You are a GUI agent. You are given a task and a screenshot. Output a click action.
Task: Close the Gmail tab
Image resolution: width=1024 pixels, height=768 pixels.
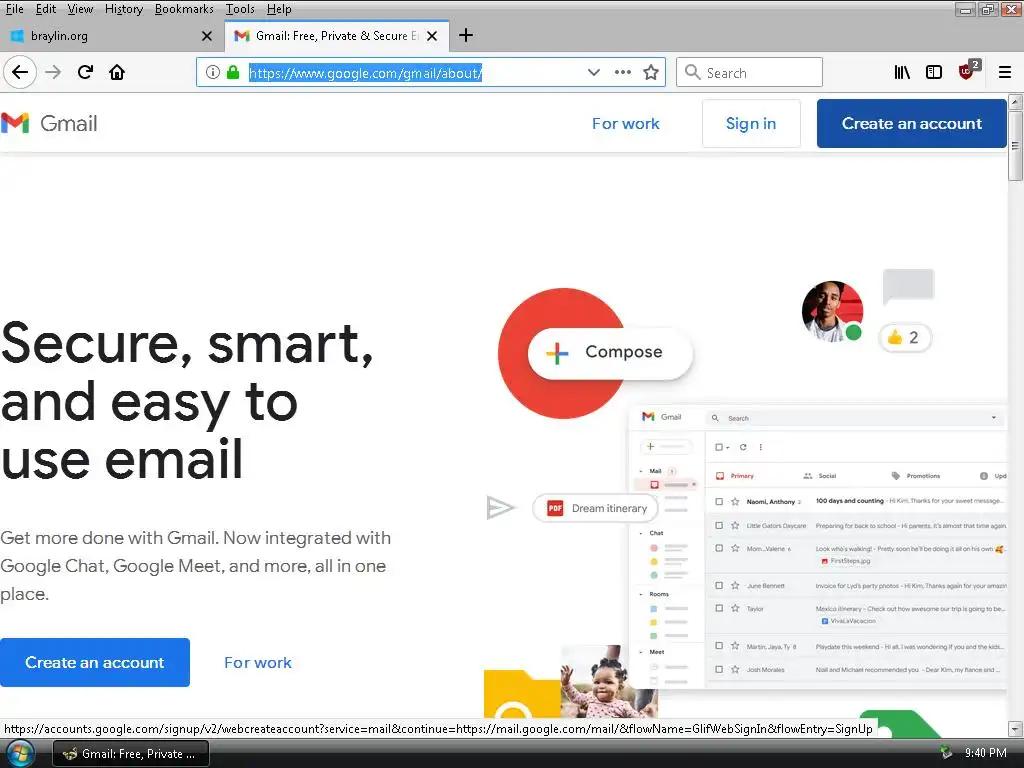[432, 36]
